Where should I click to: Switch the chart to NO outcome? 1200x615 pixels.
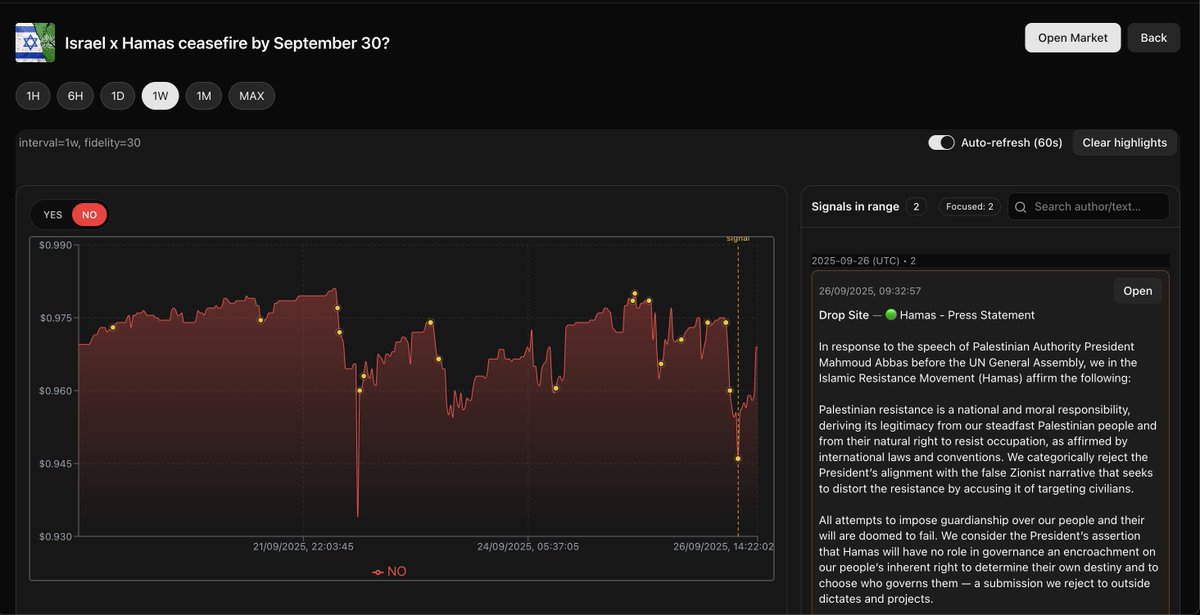pyautogui.click(x=90, y=215)
